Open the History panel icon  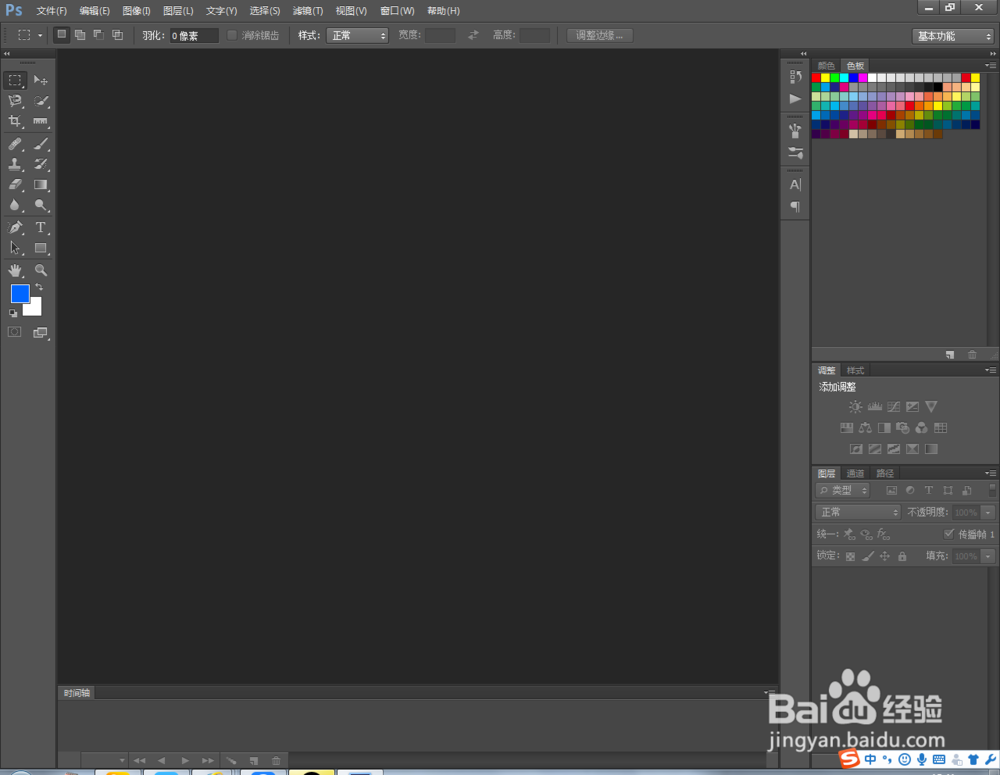[795, 77]
